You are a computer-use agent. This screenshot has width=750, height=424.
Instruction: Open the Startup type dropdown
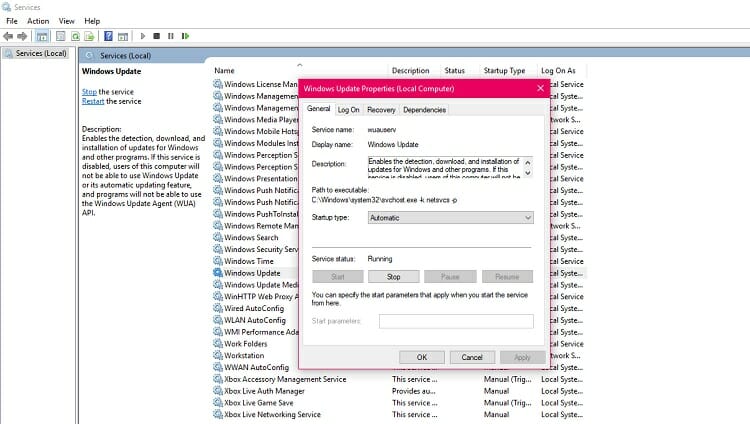coord(451,218)
